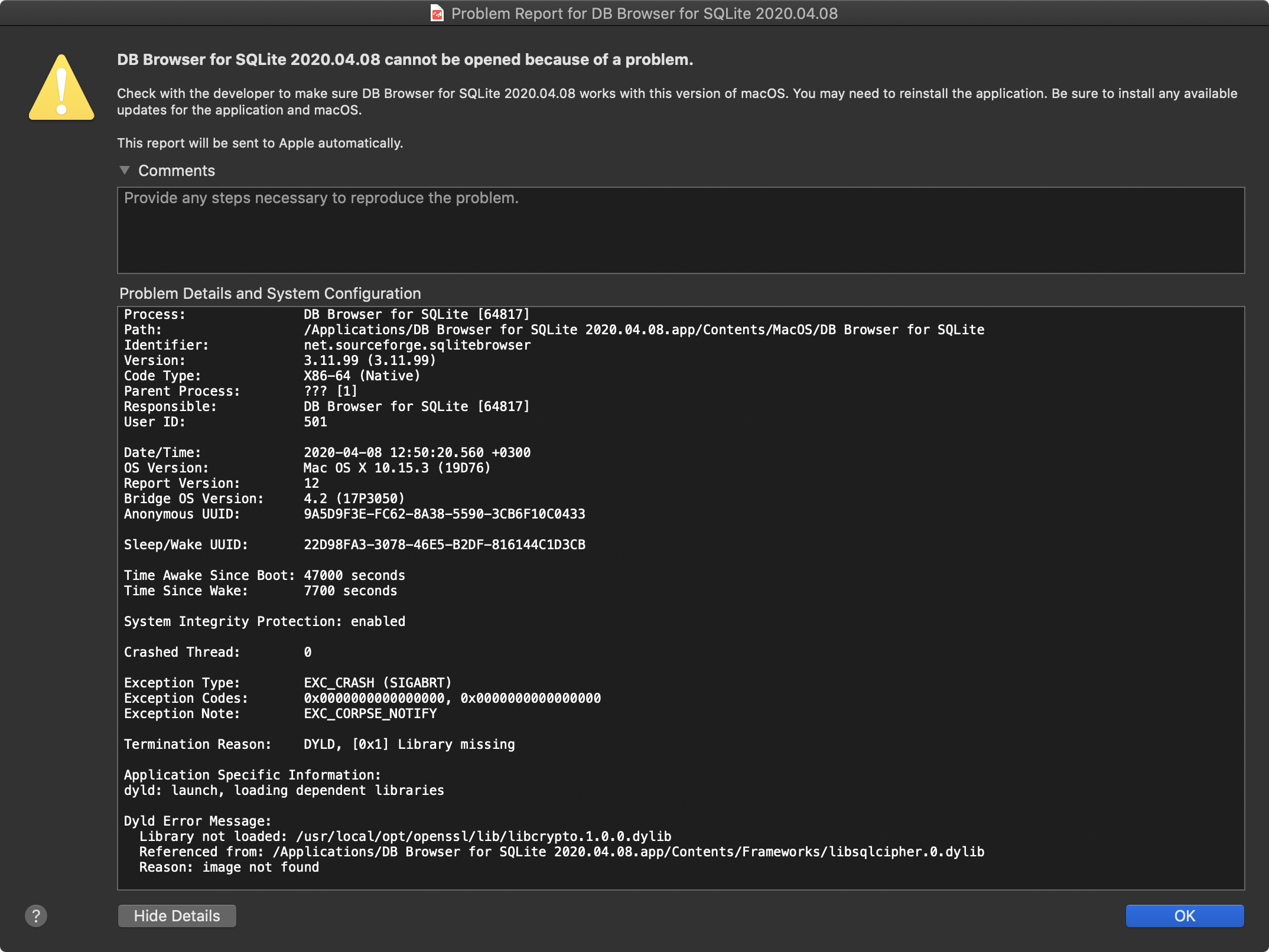
Task: Click the Hide Details button
Action: pos(177,916)
